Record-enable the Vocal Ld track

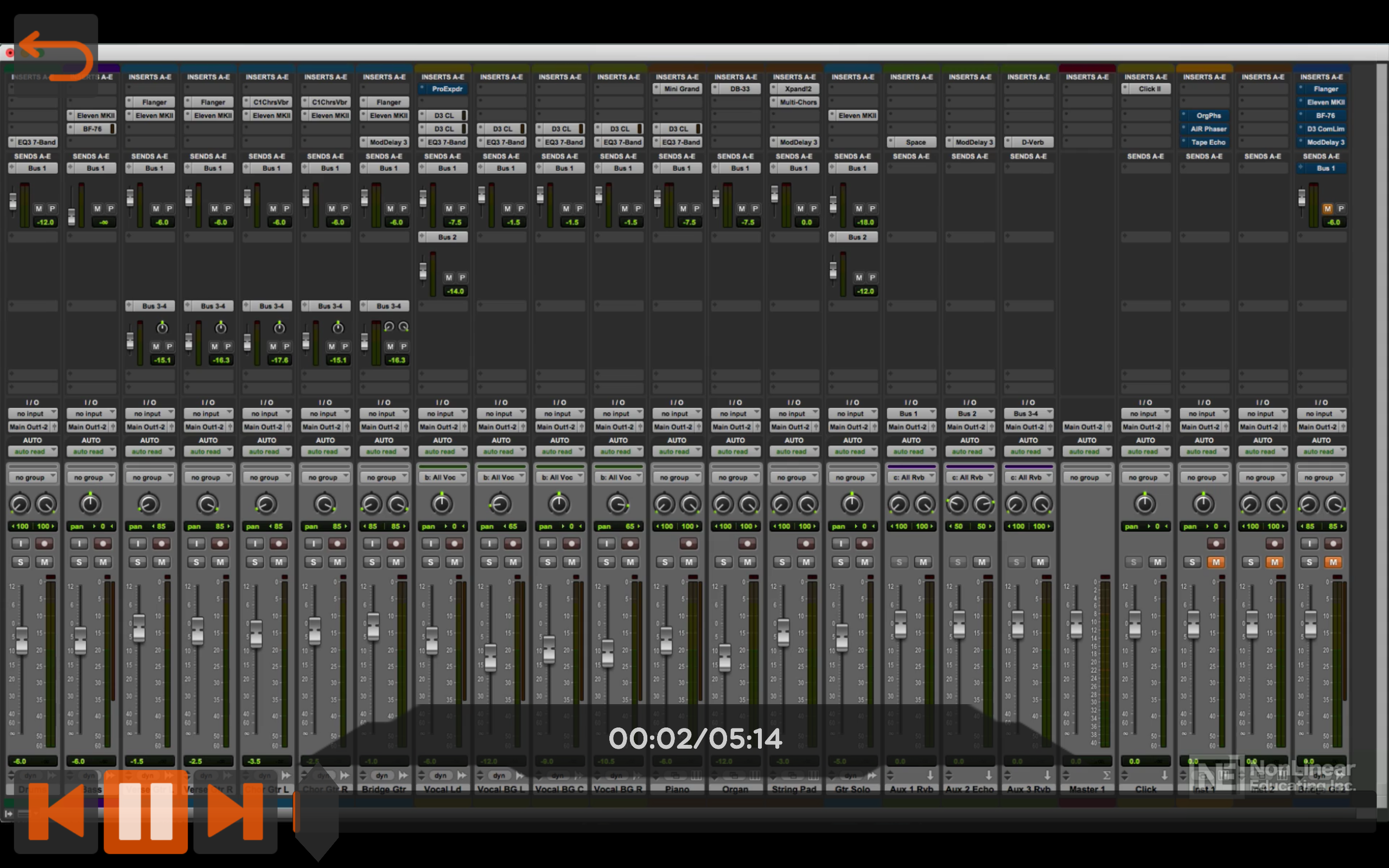coord(455,543)
